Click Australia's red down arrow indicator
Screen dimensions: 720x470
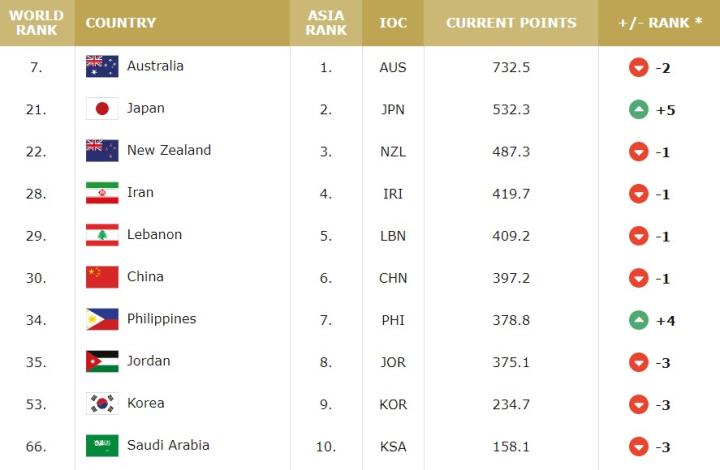639,67
